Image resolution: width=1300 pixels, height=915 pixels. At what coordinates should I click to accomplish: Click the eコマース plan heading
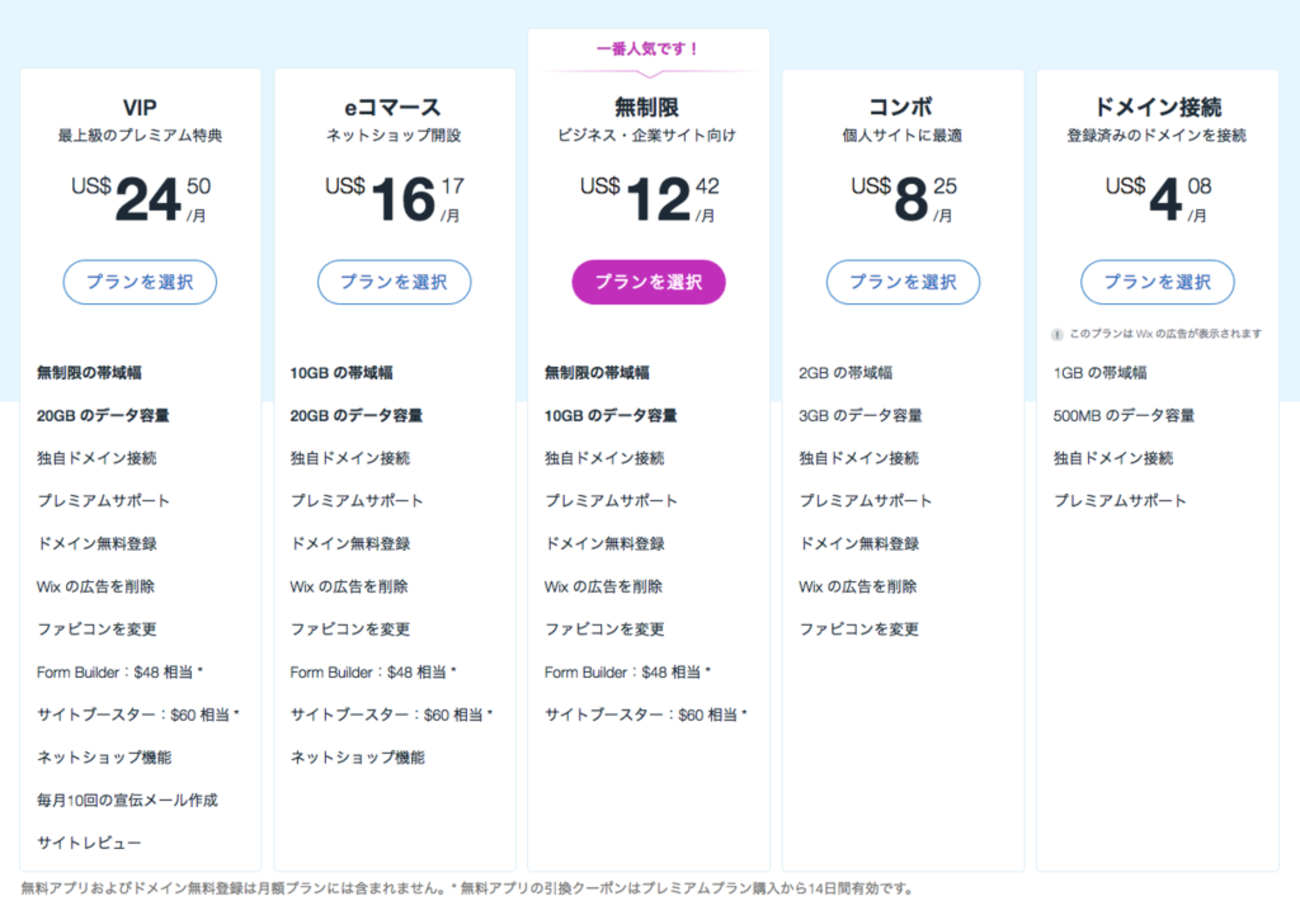[x=394, y=107]
